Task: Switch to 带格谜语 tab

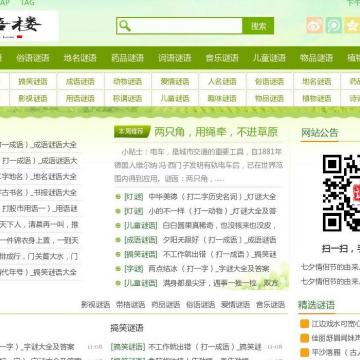Action: [130, 304]
